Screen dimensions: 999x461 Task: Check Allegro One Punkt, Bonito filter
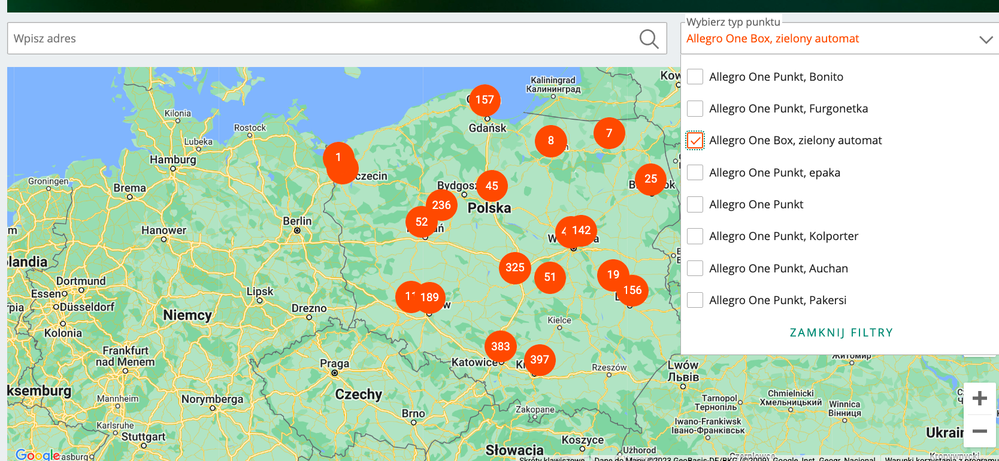[x=695, y=77]
